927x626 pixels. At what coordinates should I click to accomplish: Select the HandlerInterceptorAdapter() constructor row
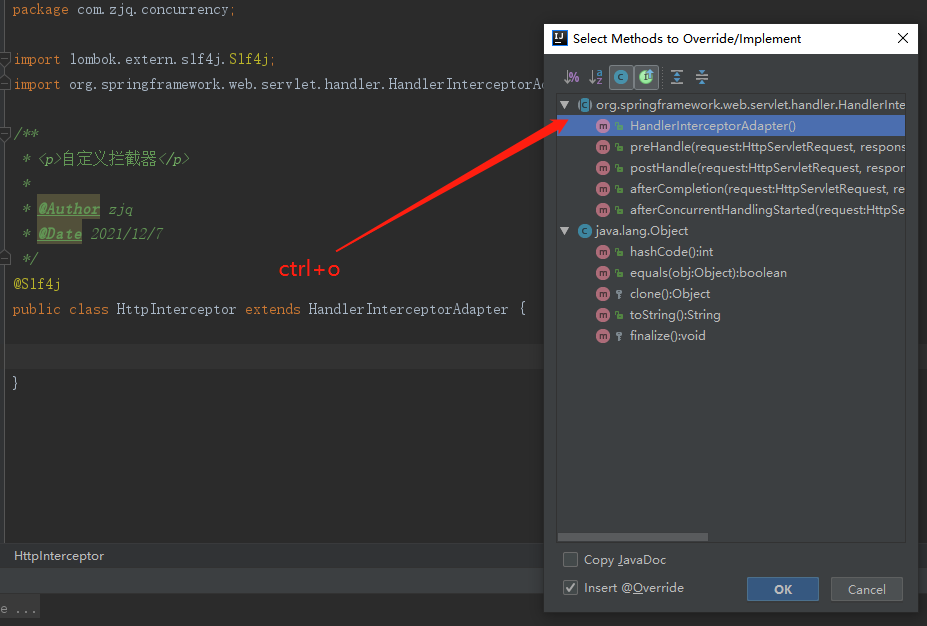click(731, 126)
